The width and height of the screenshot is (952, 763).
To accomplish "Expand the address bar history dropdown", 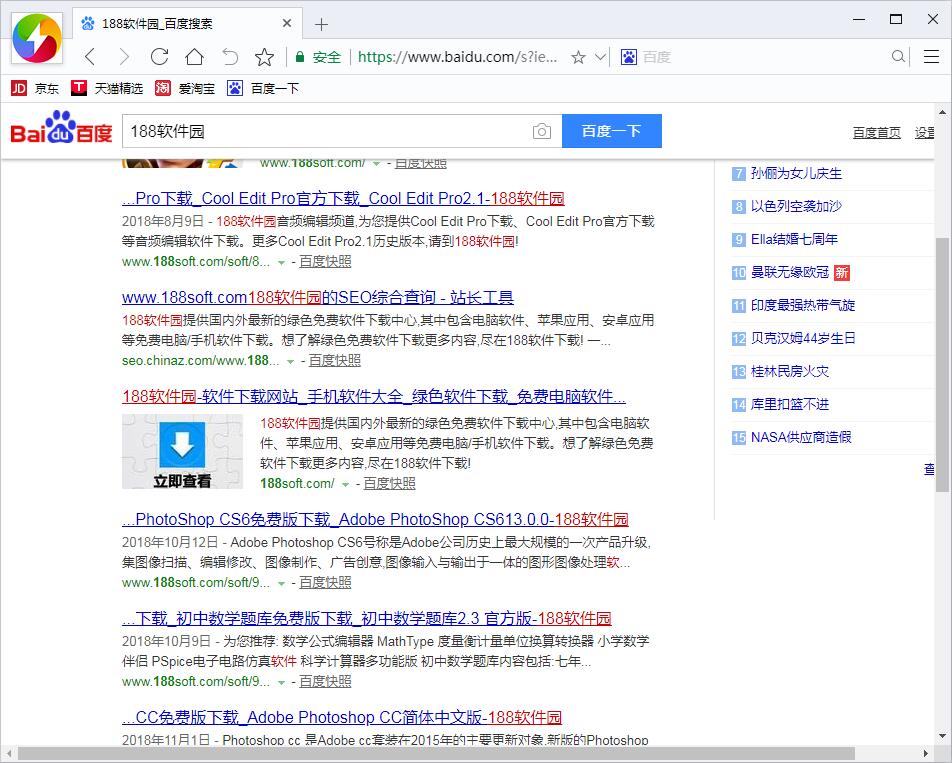I will pos(600,57).
